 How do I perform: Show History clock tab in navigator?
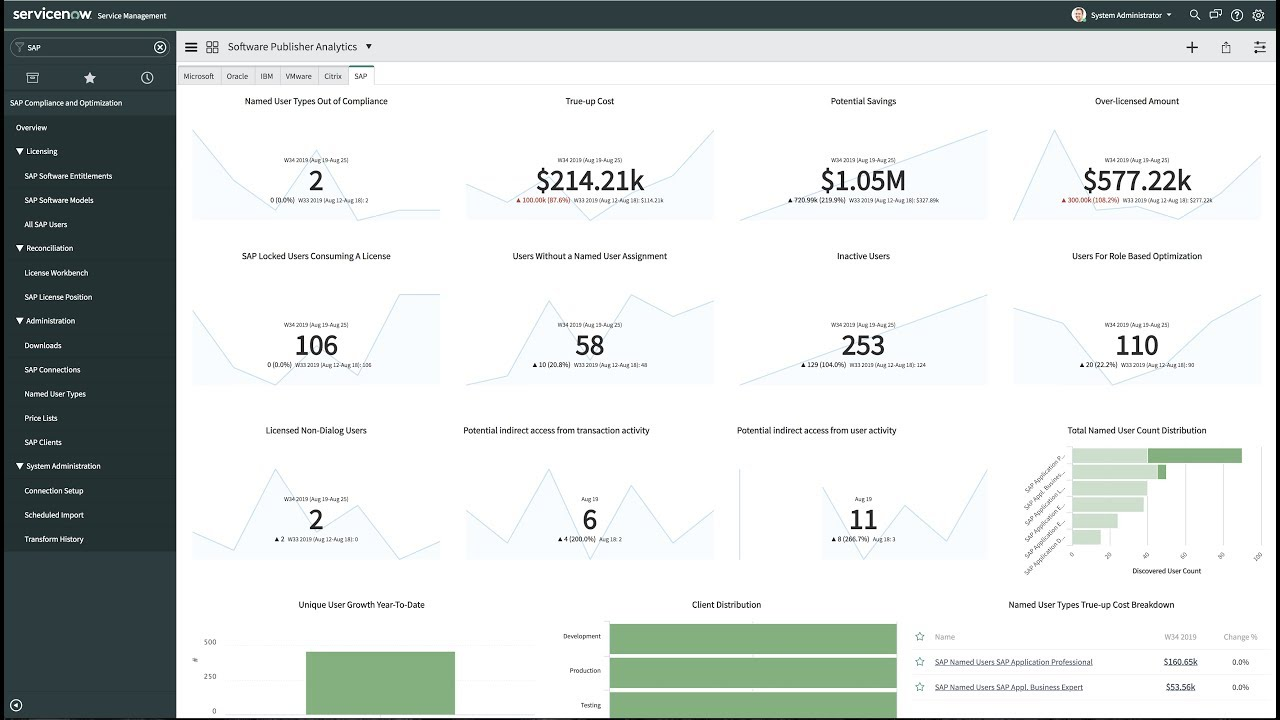tap(147, 78)
